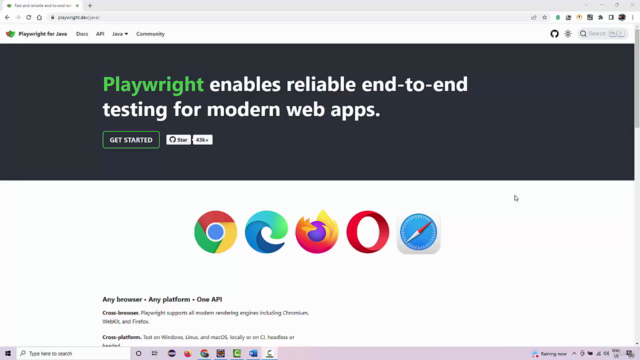Open the yellow circular extension icon
This screenshot has height=360, width=640.
click(579, 18)
